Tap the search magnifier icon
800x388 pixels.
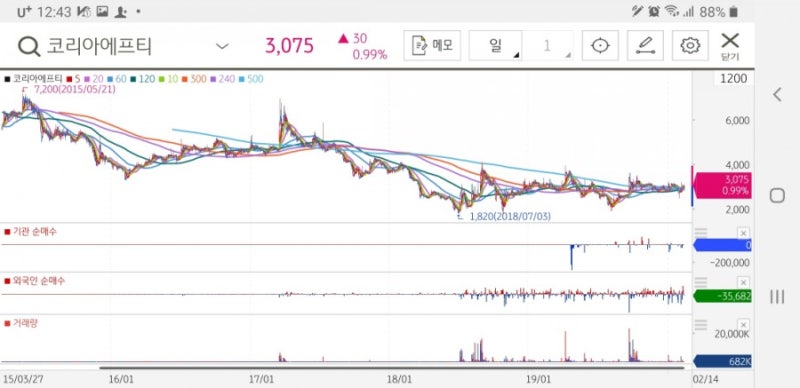(x=29, y=46)
